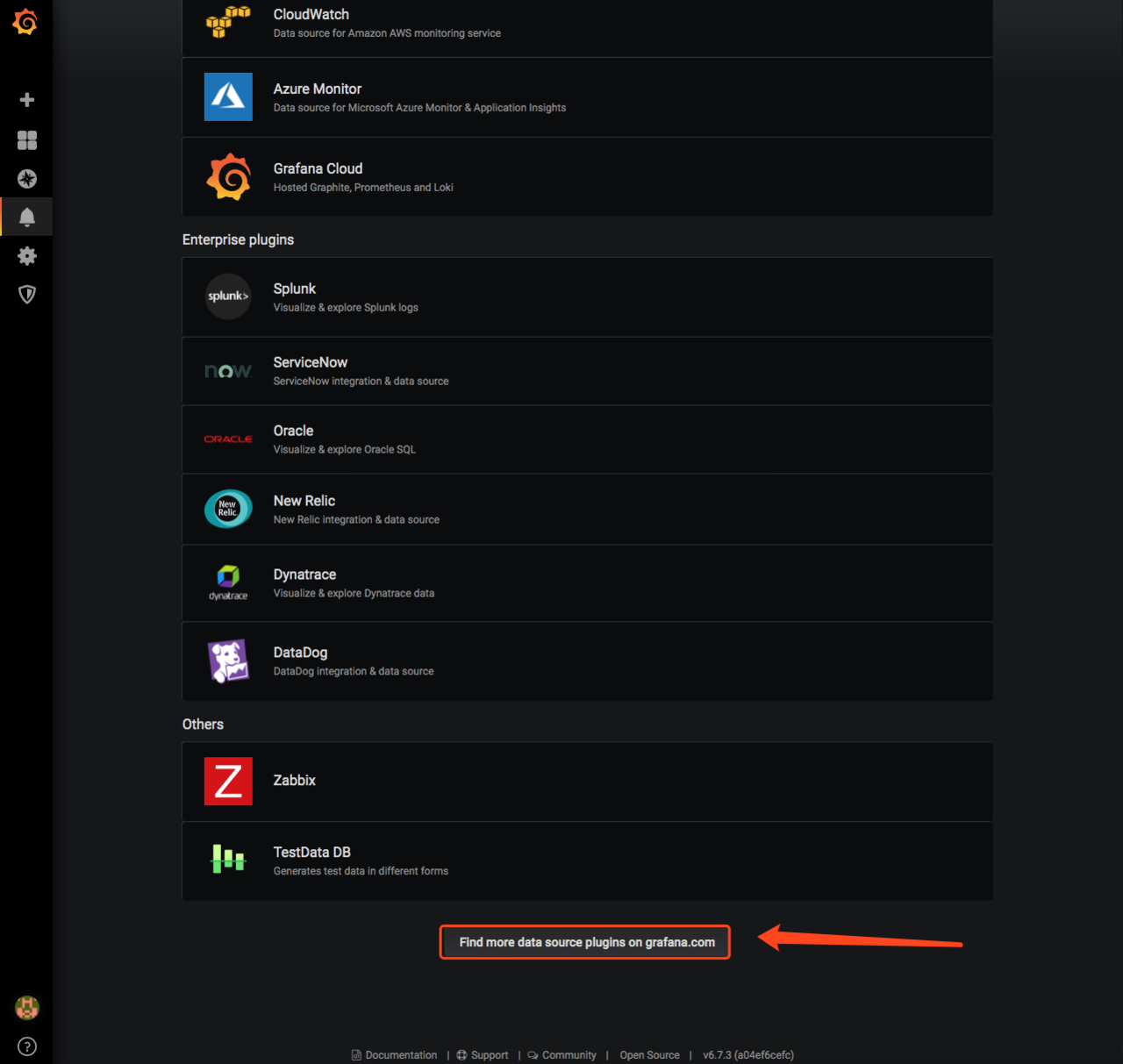Open the Dashboards grid icon
Screen dimensions: 1123x1064
(x=27, y=140)
